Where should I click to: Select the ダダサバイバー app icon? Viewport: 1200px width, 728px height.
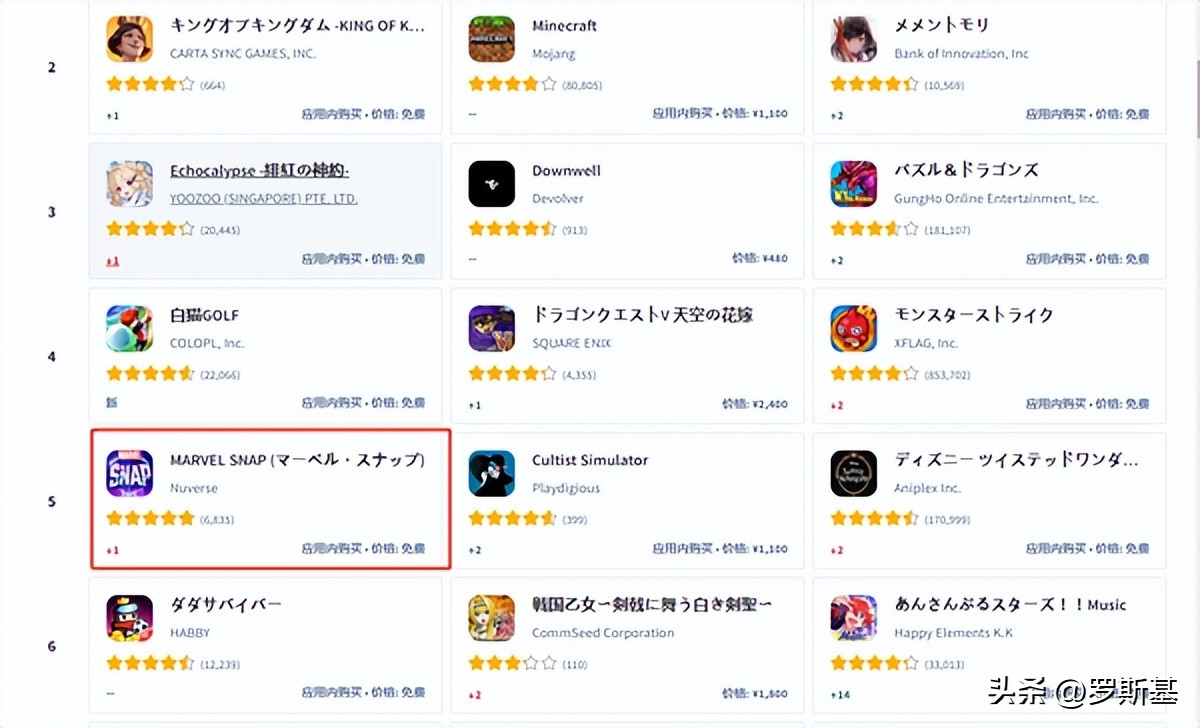click(x=130, y=618)
